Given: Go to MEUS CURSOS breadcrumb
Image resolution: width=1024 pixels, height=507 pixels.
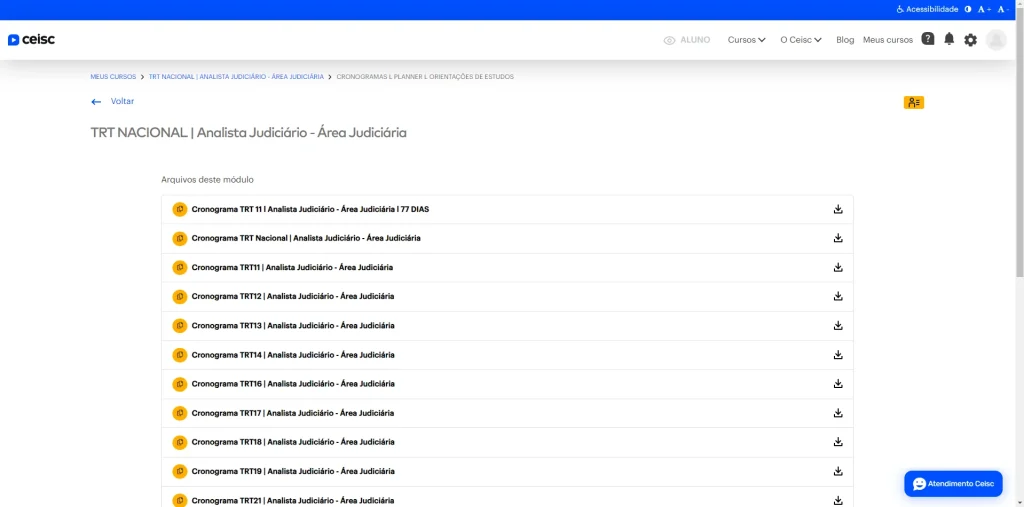Looking at the screenshot, I should point(113,76).
